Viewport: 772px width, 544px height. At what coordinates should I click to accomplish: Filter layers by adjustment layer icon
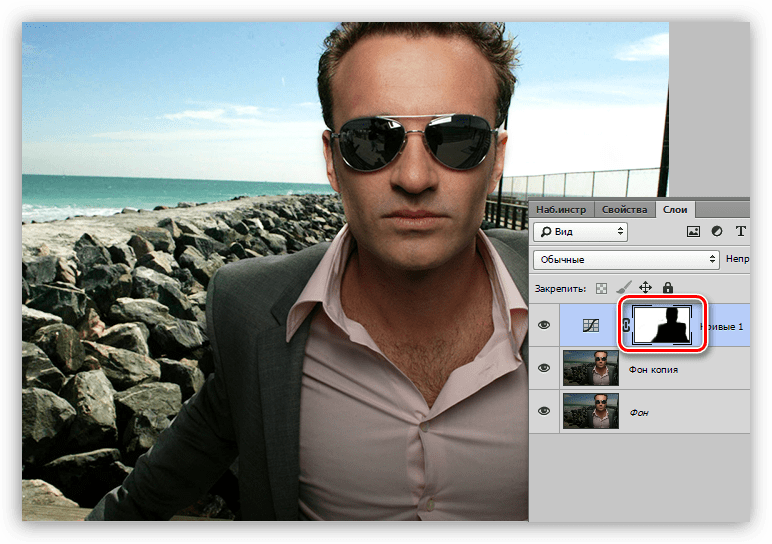tap(717, 231)
